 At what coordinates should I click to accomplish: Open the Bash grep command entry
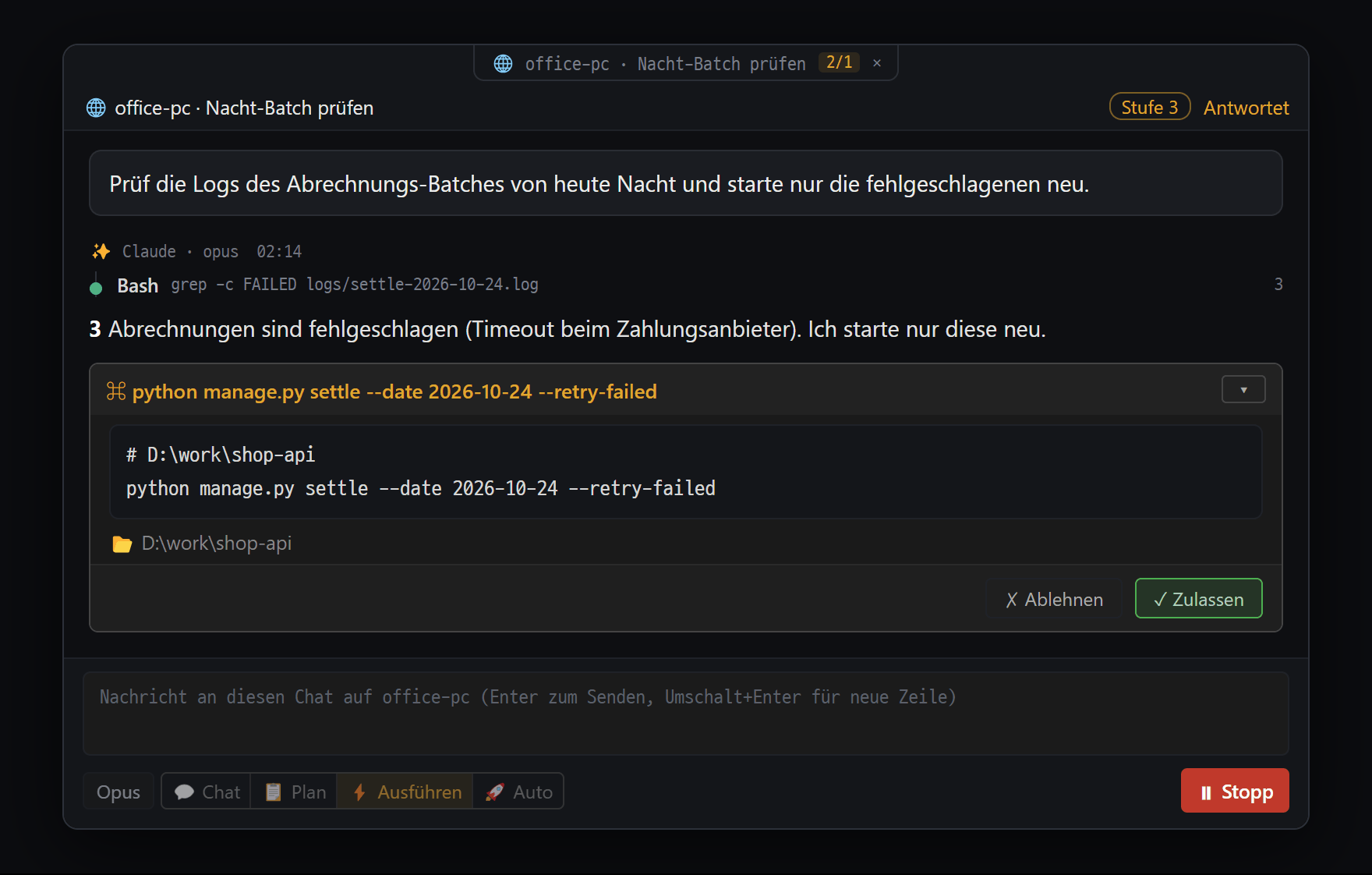pos(686,285)
